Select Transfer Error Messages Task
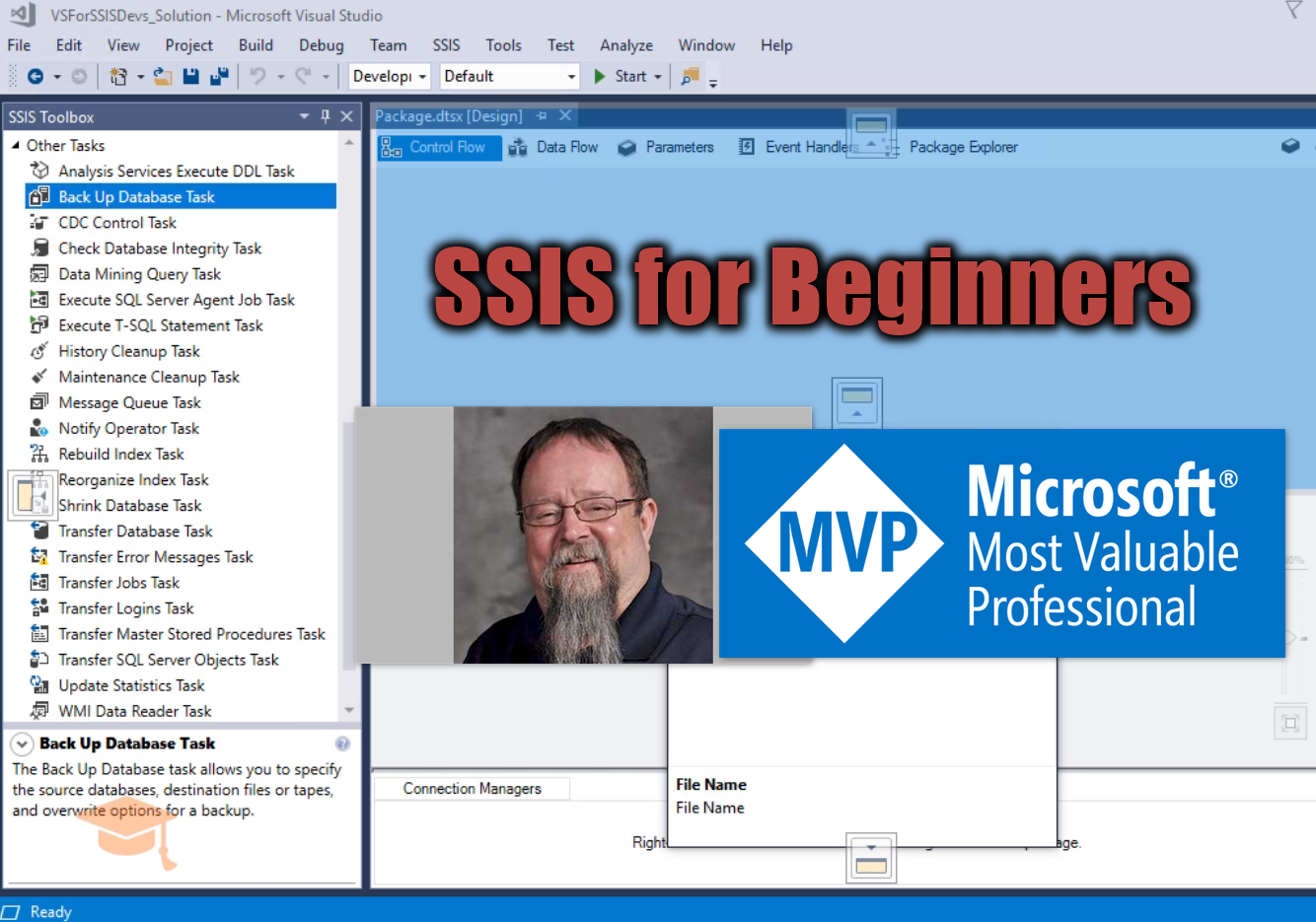Viewport: 1316px width, 922px height. (155, 556)
